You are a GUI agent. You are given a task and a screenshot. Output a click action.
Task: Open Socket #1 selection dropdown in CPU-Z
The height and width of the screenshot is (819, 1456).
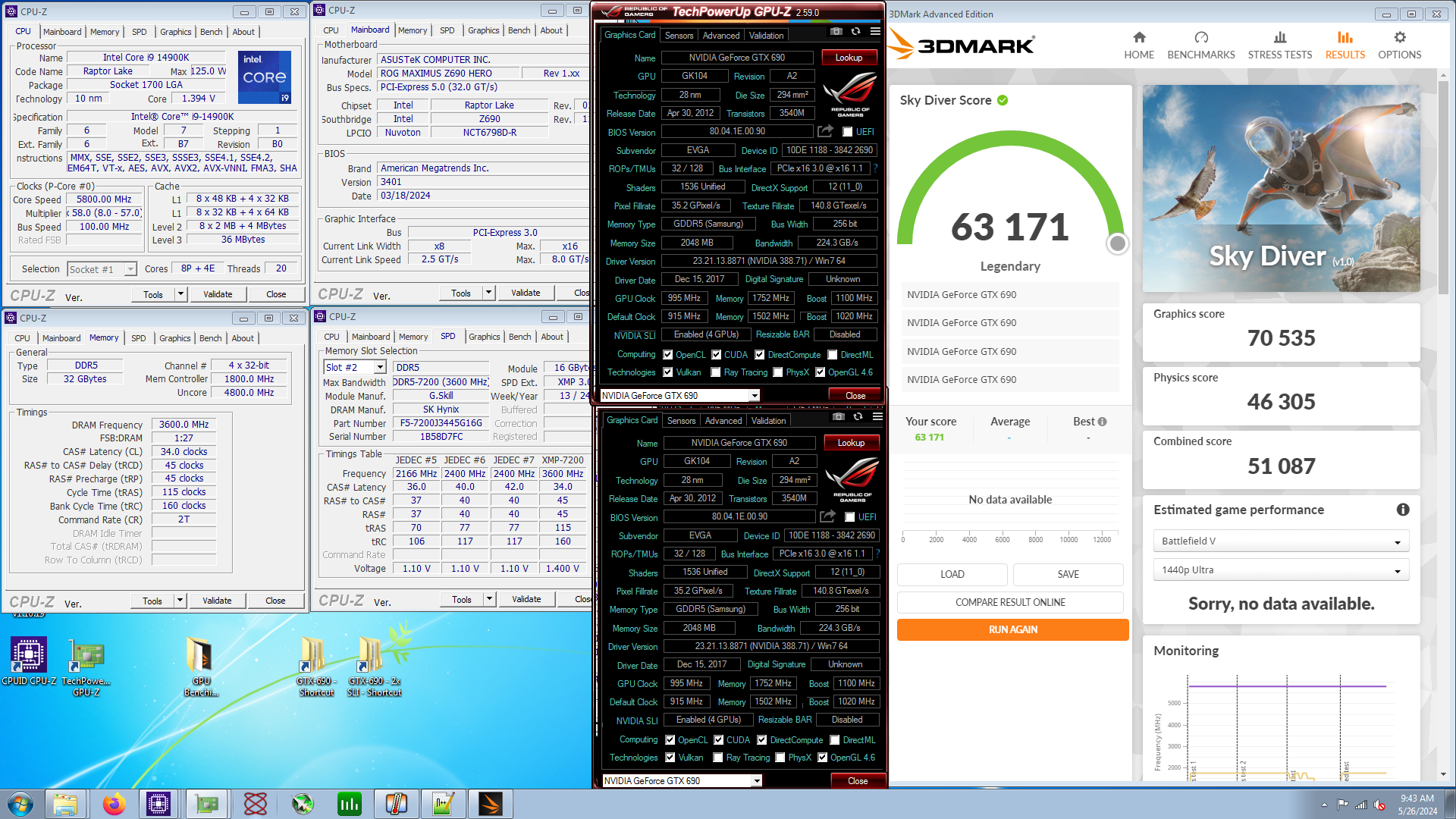click(x=102, y=269)
